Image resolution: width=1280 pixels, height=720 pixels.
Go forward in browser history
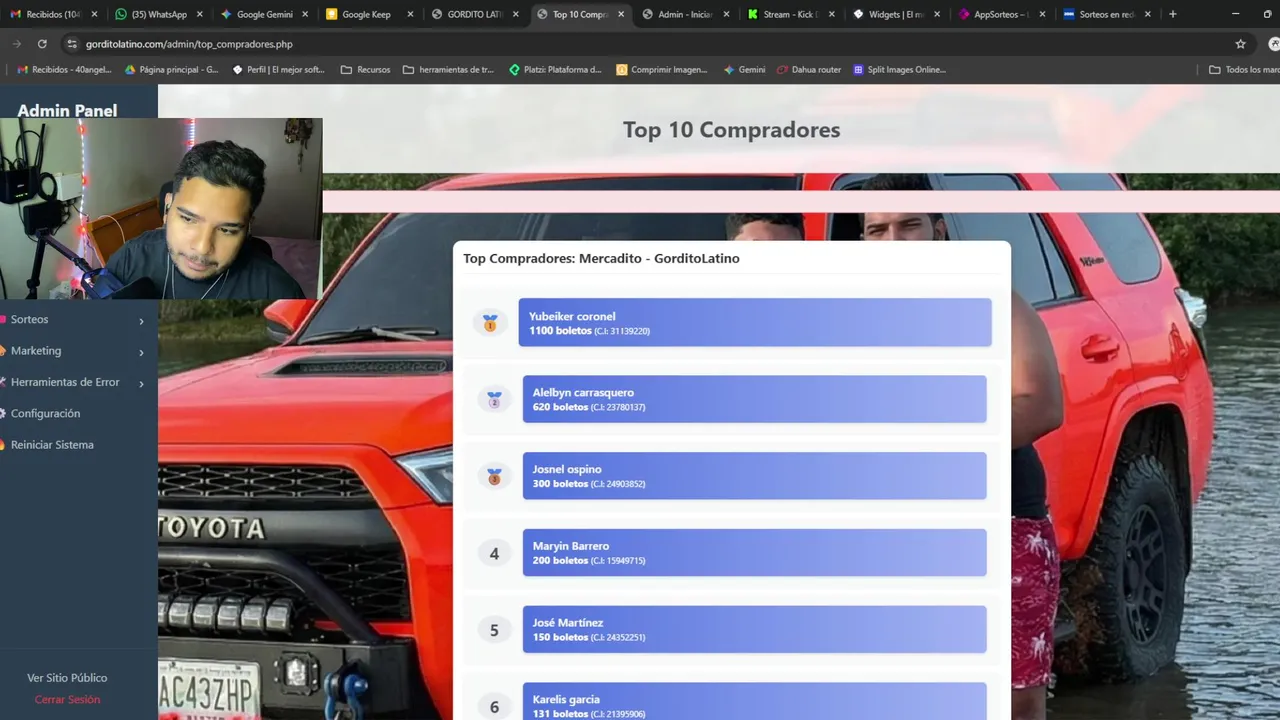(16, 44)
